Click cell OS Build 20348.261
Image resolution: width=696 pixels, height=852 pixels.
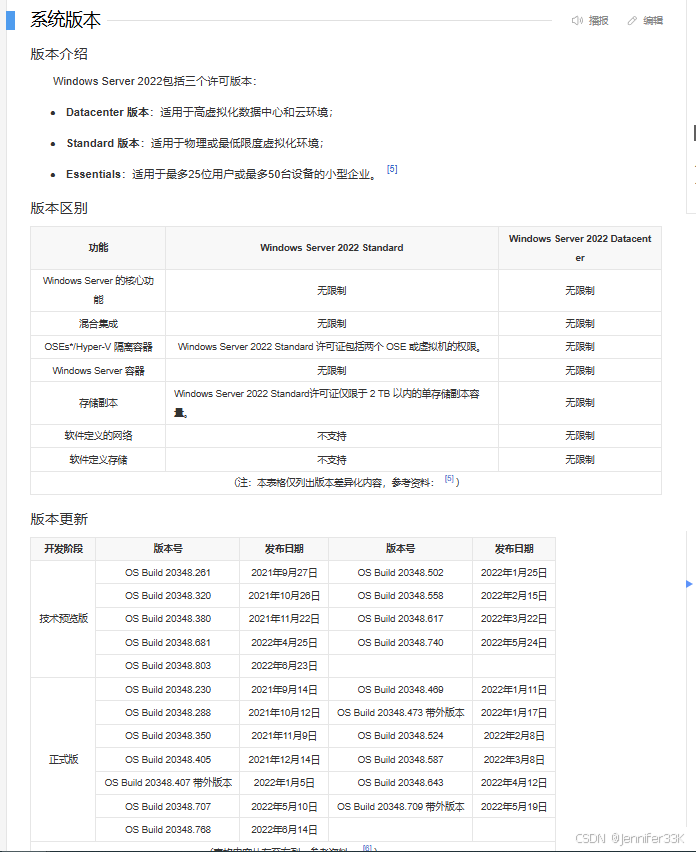(168, 573)
